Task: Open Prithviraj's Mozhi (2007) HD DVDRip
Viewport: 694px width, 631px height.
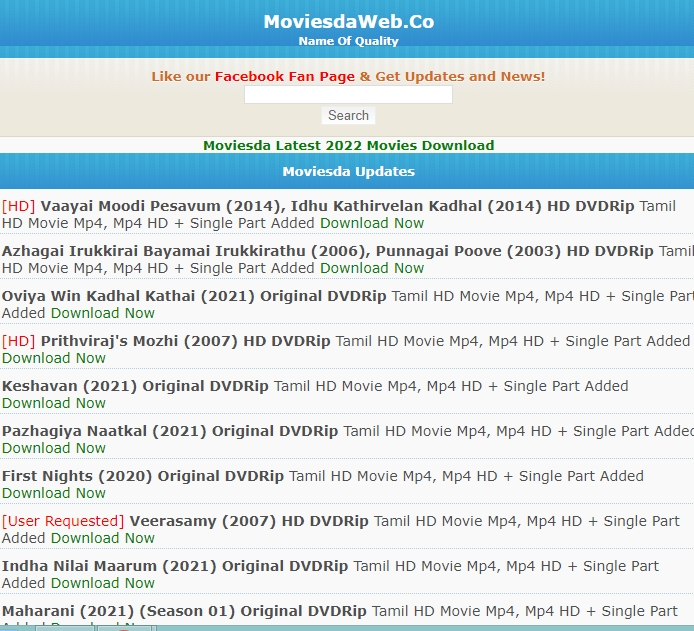Action: tap(185, 341)
